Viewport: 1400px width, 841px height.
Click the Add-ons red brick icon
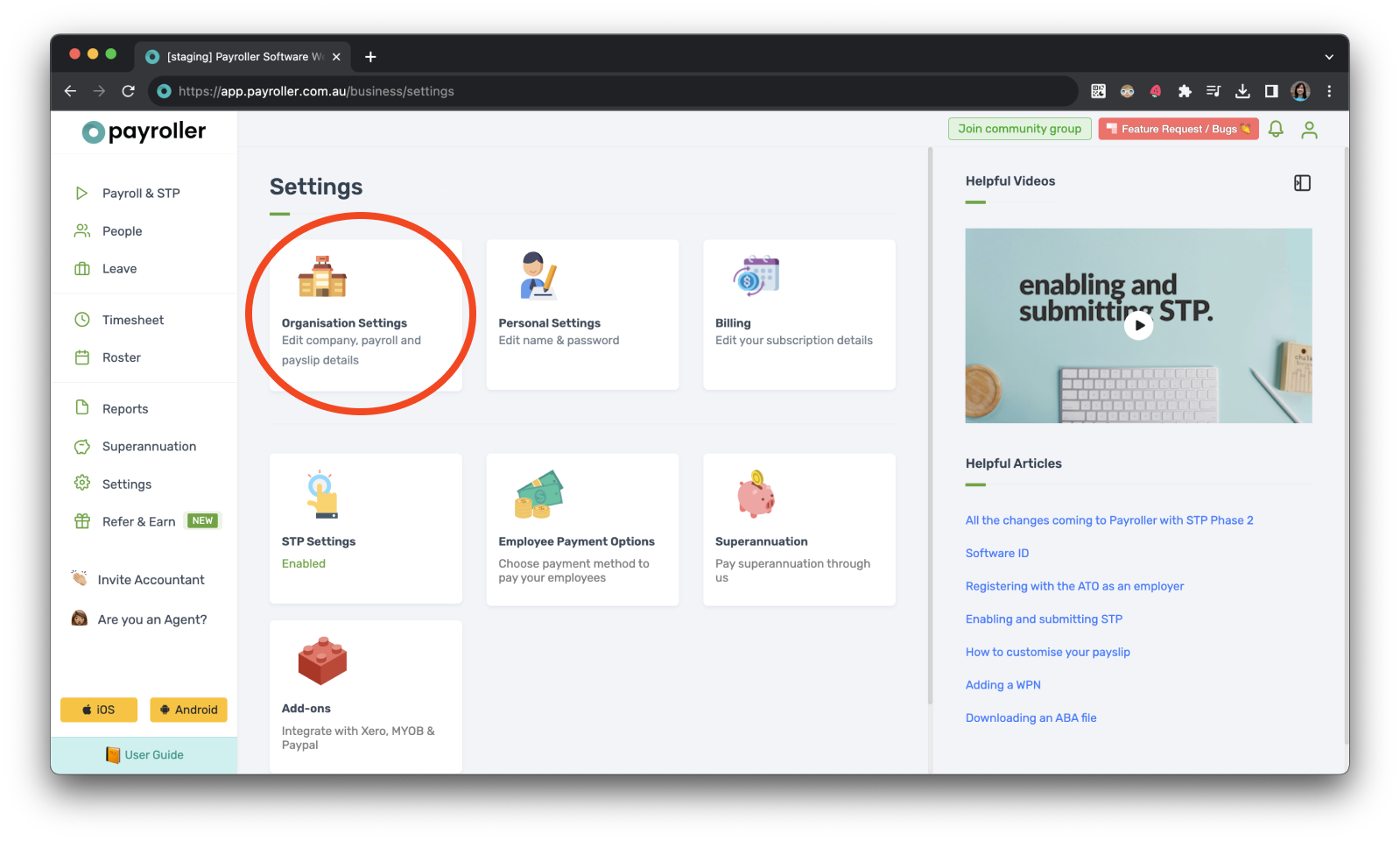322,661
